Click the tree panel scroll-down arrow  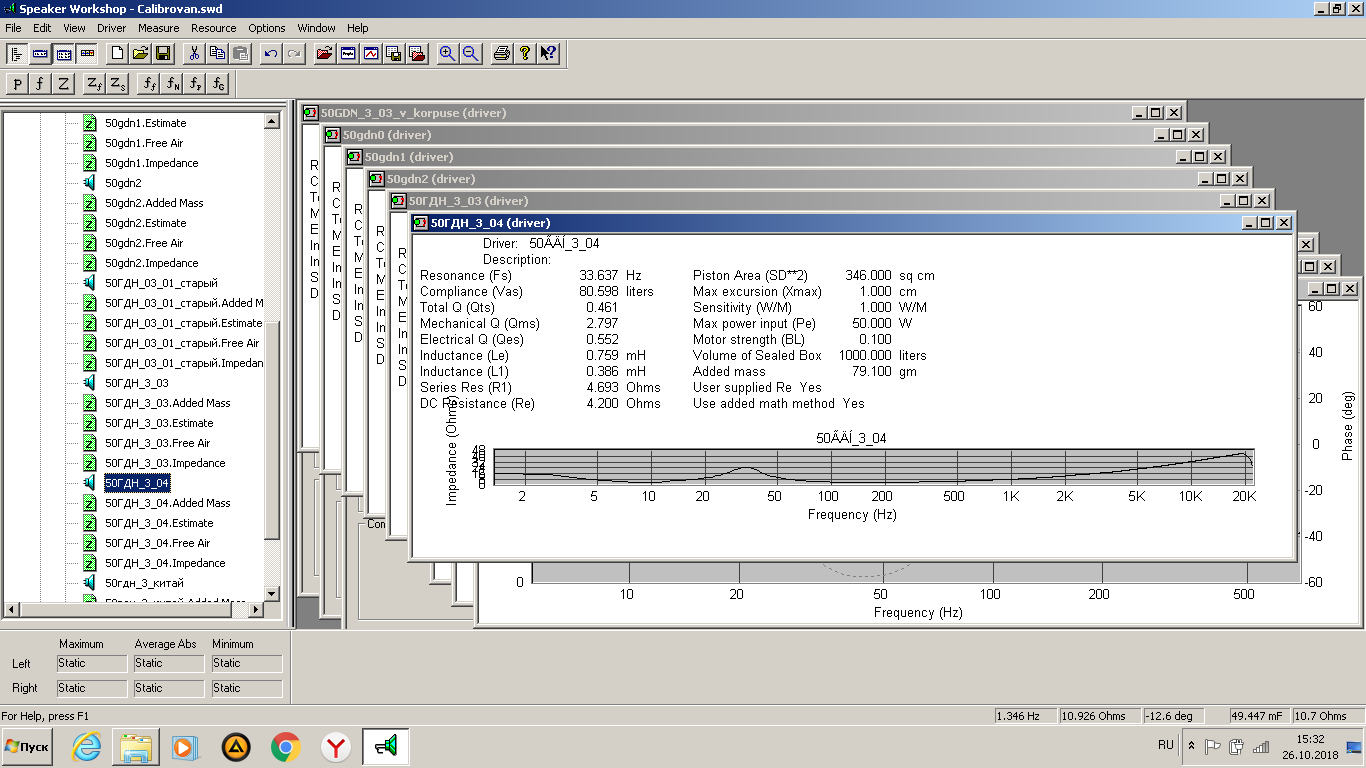[272, 591]
